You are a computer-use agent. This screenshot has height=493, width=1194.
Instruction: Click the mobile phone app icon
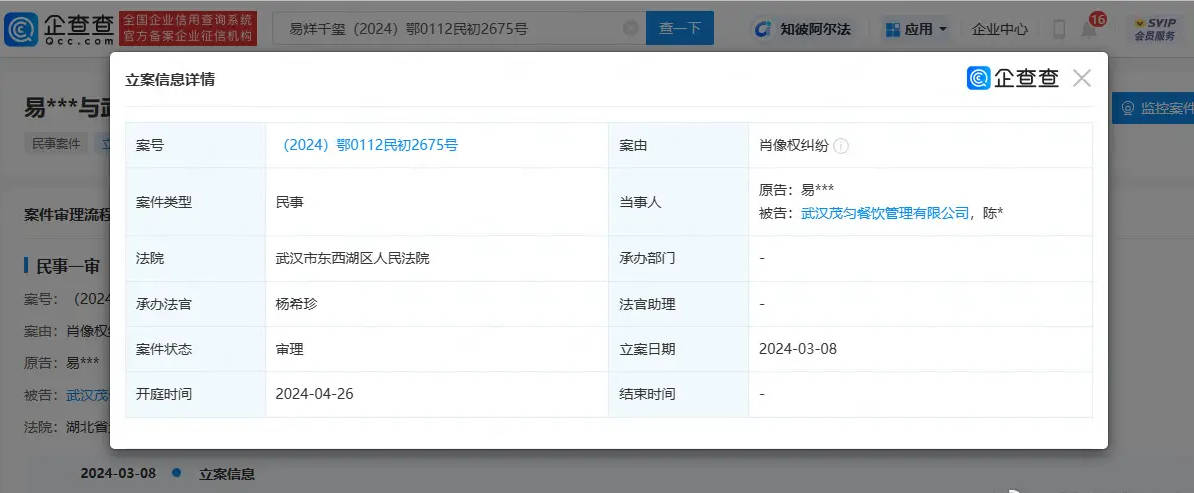(x=1058, y=29)
